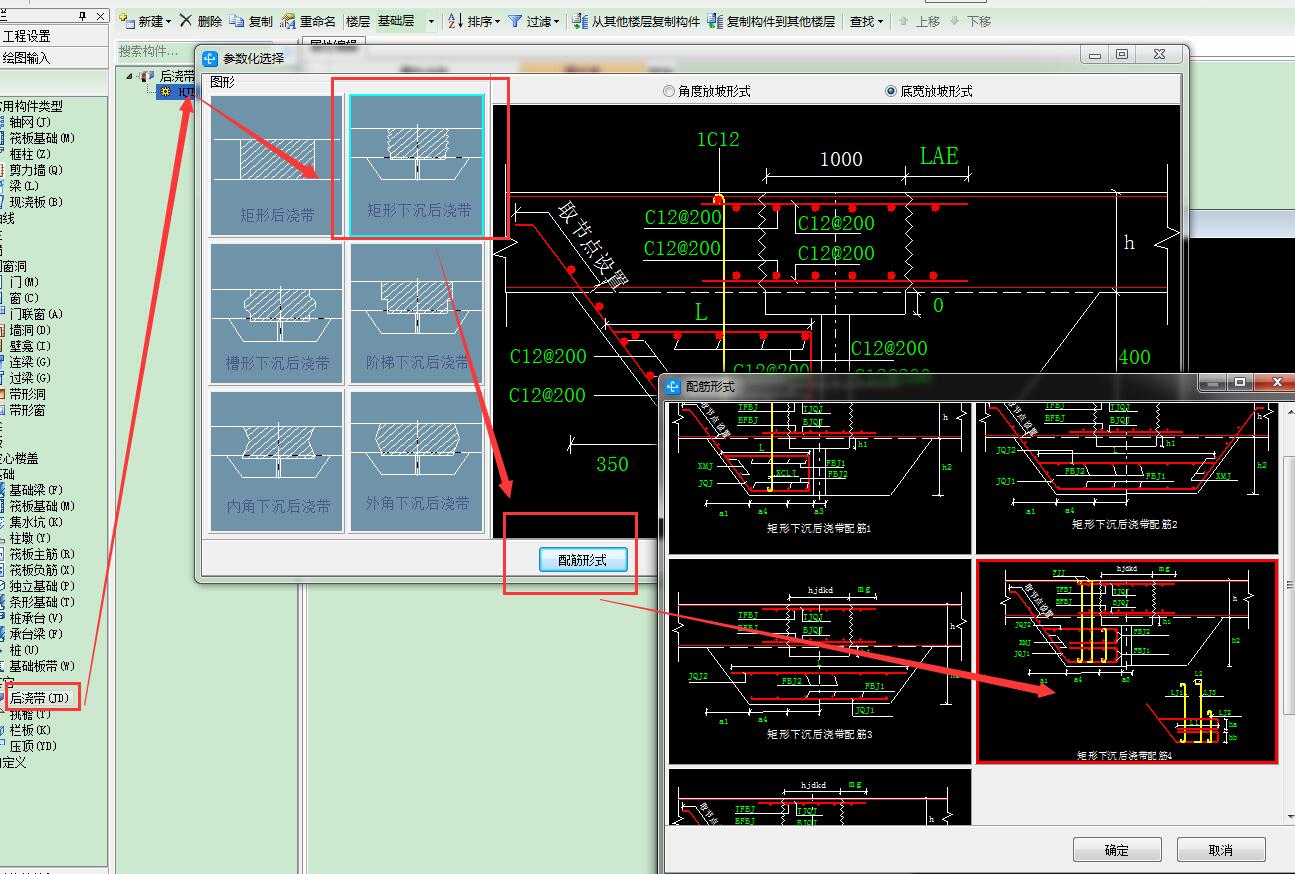Viewport: 1295px width, 874px height.
Task: Pin the left navigation panel
Action: tap(82, 17)
